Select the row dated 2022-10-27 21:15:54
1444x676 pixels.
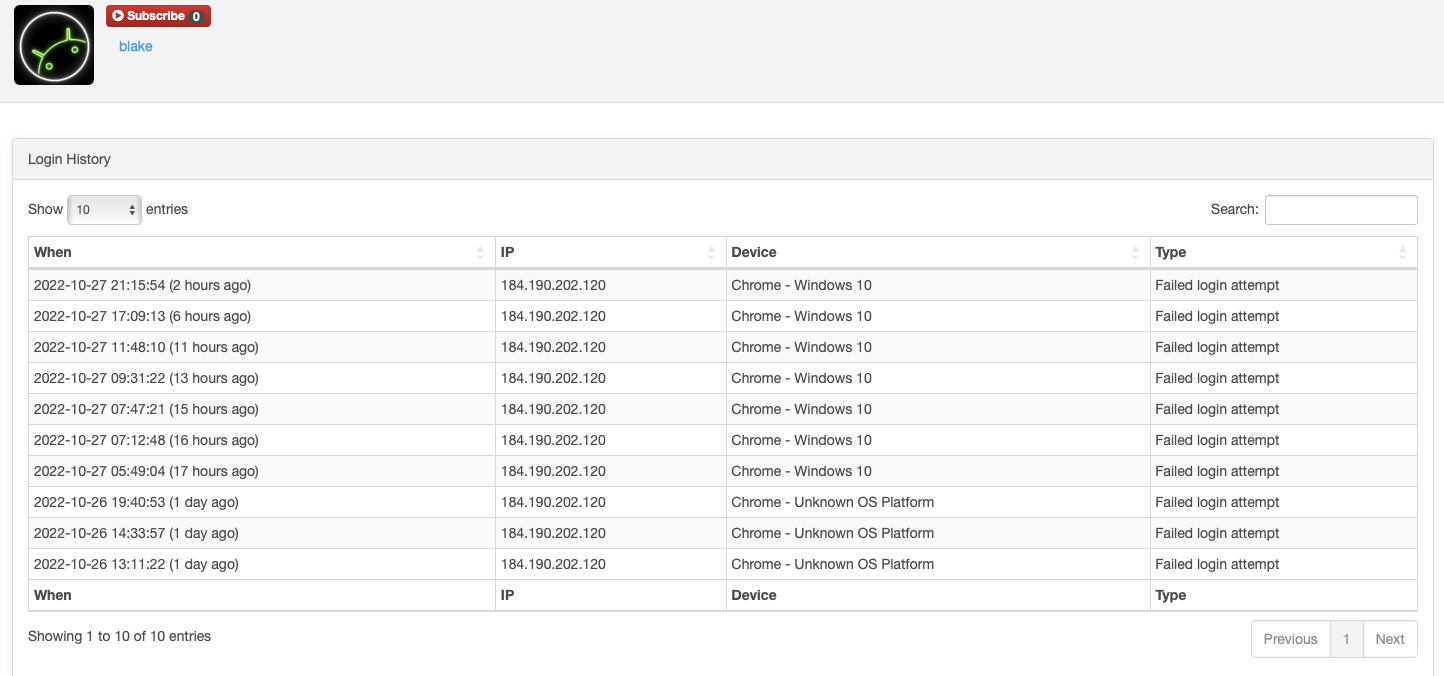tap(722, 285)
